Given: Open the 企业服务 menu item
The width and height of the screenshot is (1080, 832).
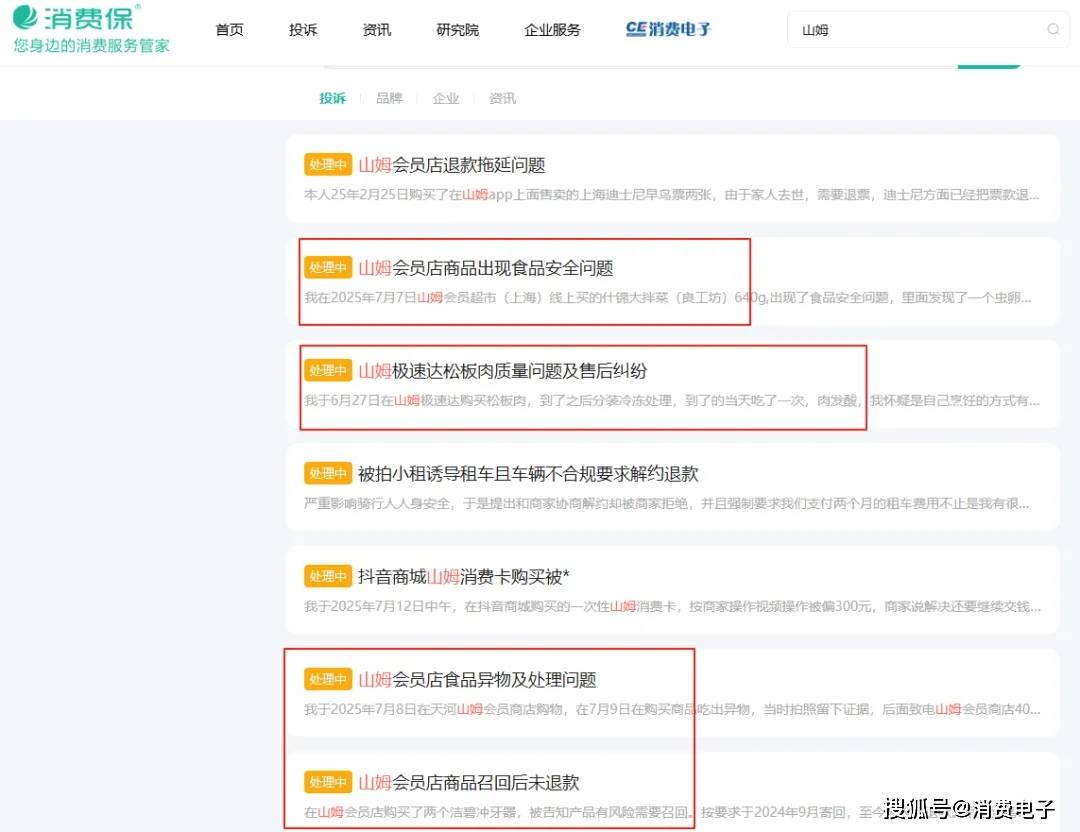Looking at the screenshot, I should tap(552, 30).
